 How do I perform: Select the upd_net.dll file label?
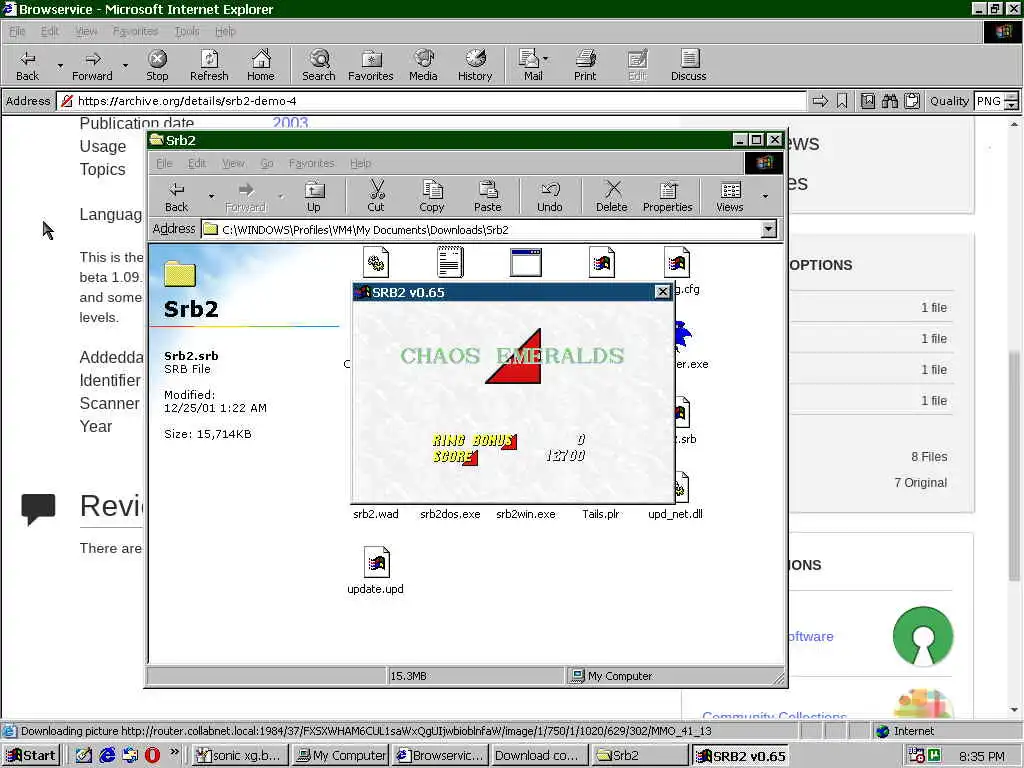tap(675, 514)
